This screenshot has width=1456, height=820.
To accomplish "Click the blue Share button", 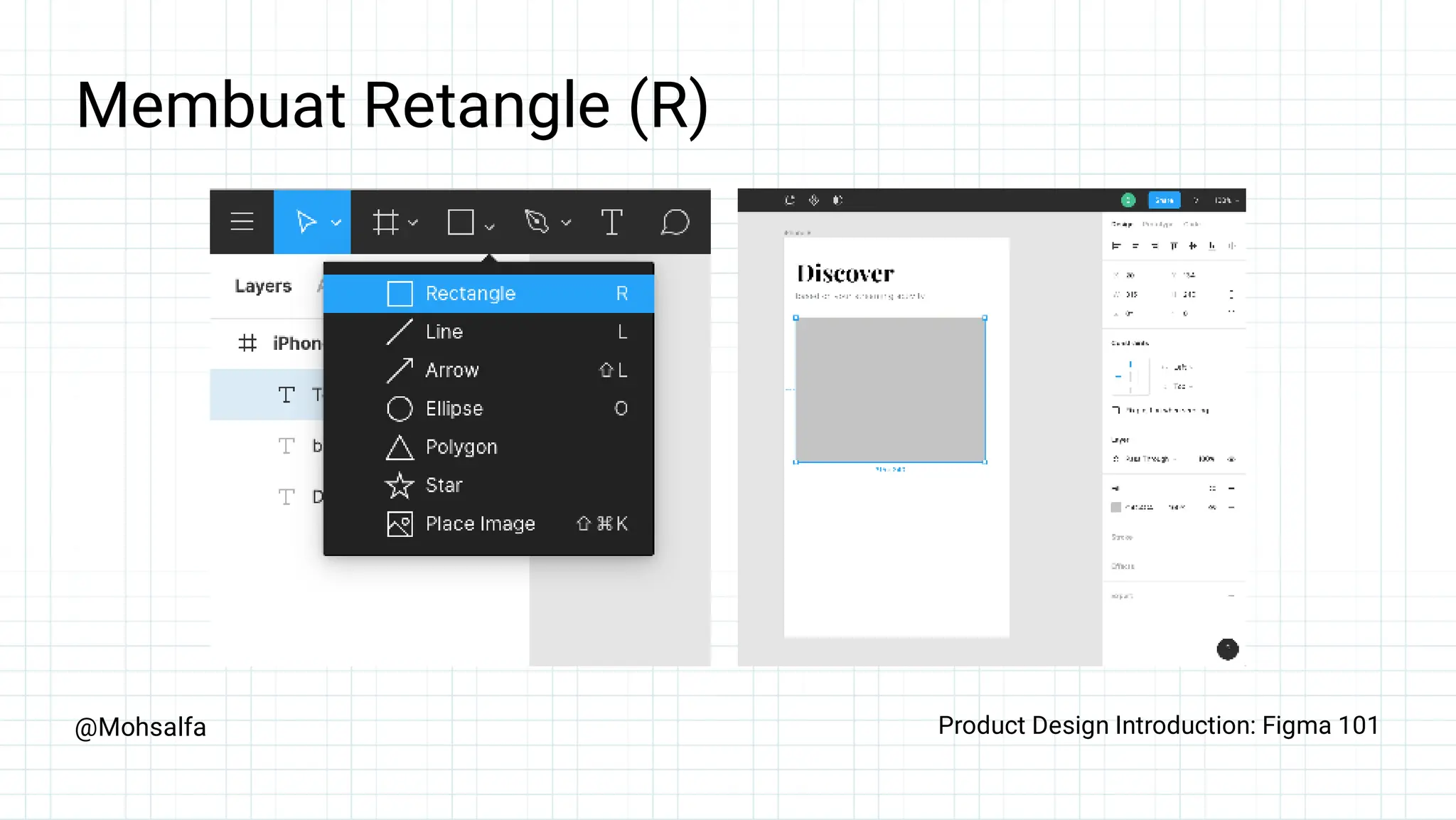I will point(1164,201).
